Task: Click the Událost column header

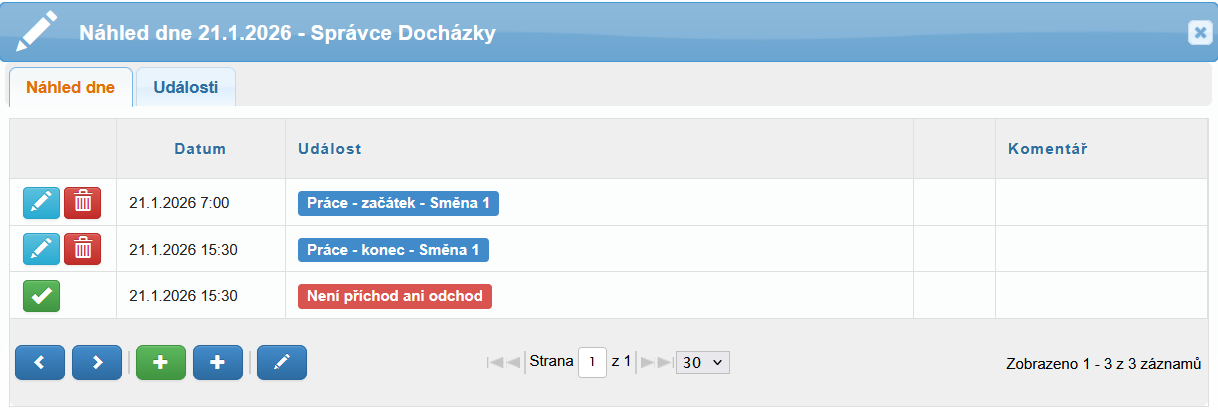Action: [x=330, y=149]
